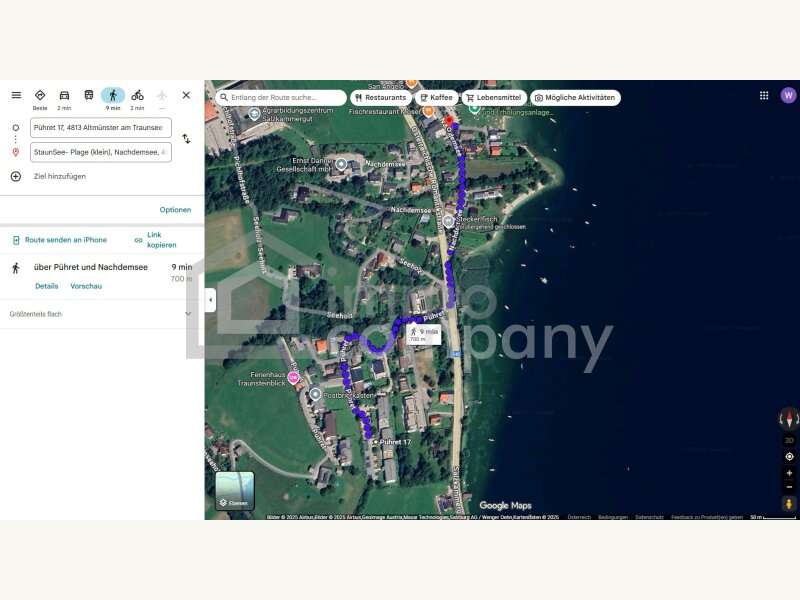Image resolution: width=800 pixels, height=600 pixels.
Task: Select walking travel mode icon
Action: pyautogui.click(x=112, y=95)
